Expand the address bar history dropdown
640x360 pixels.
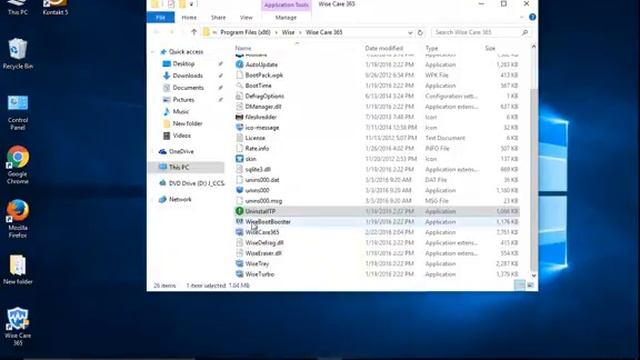[410, 33]
